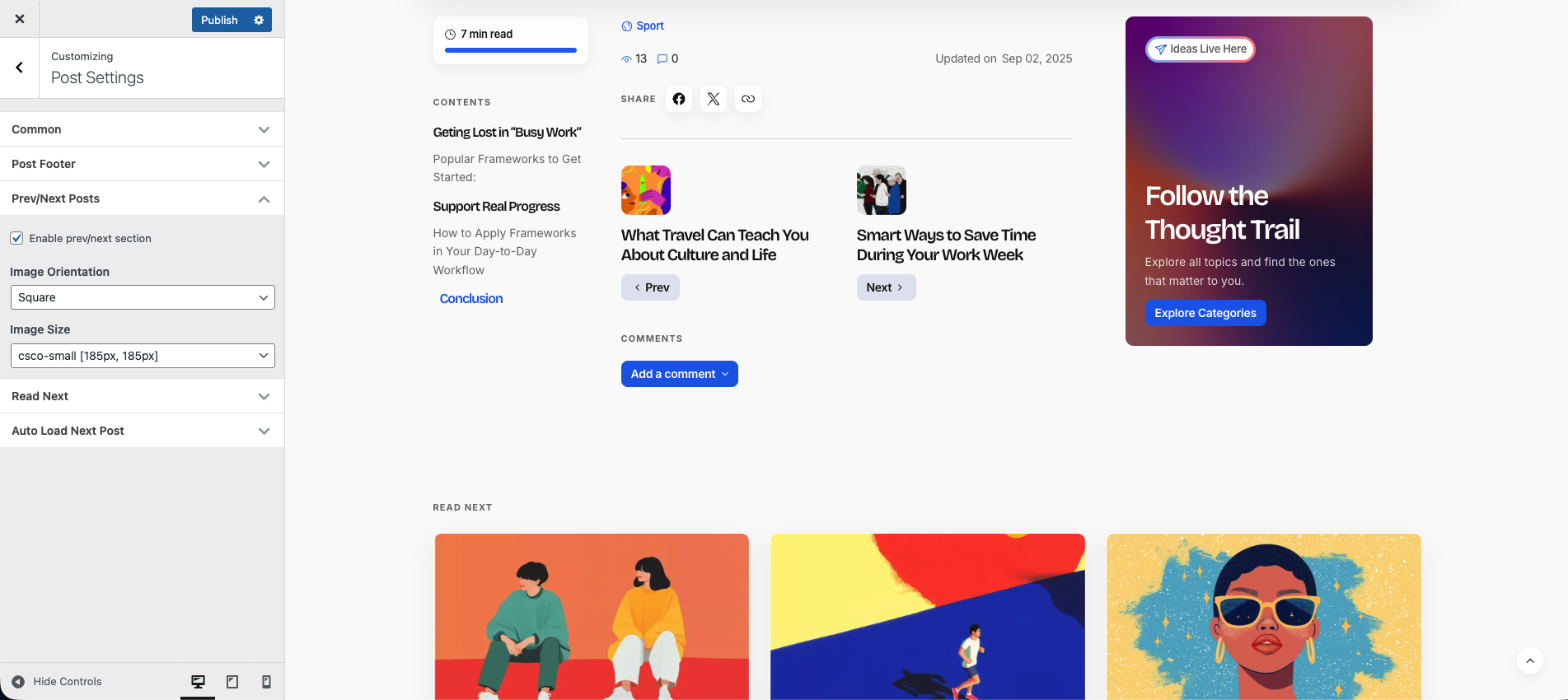
Task: Switch to desktop preview mode
Action: coord(198,682)
